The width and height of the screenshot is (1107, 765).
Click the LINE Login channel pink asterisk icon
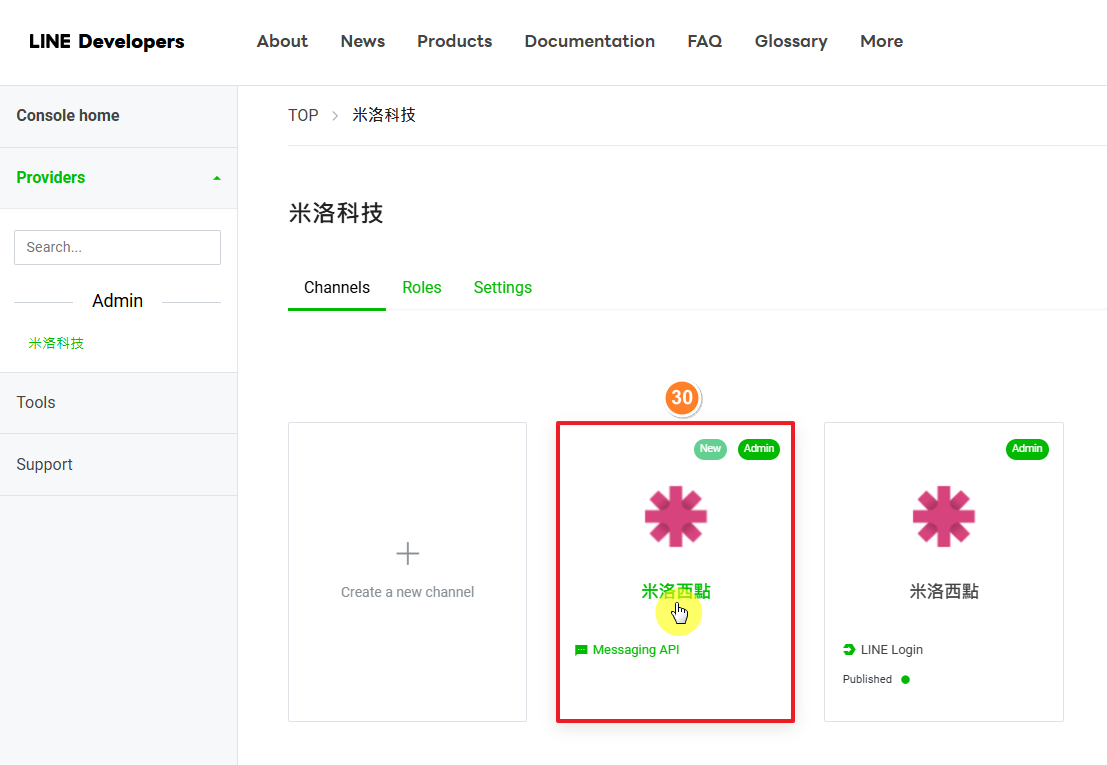point(943,516)
